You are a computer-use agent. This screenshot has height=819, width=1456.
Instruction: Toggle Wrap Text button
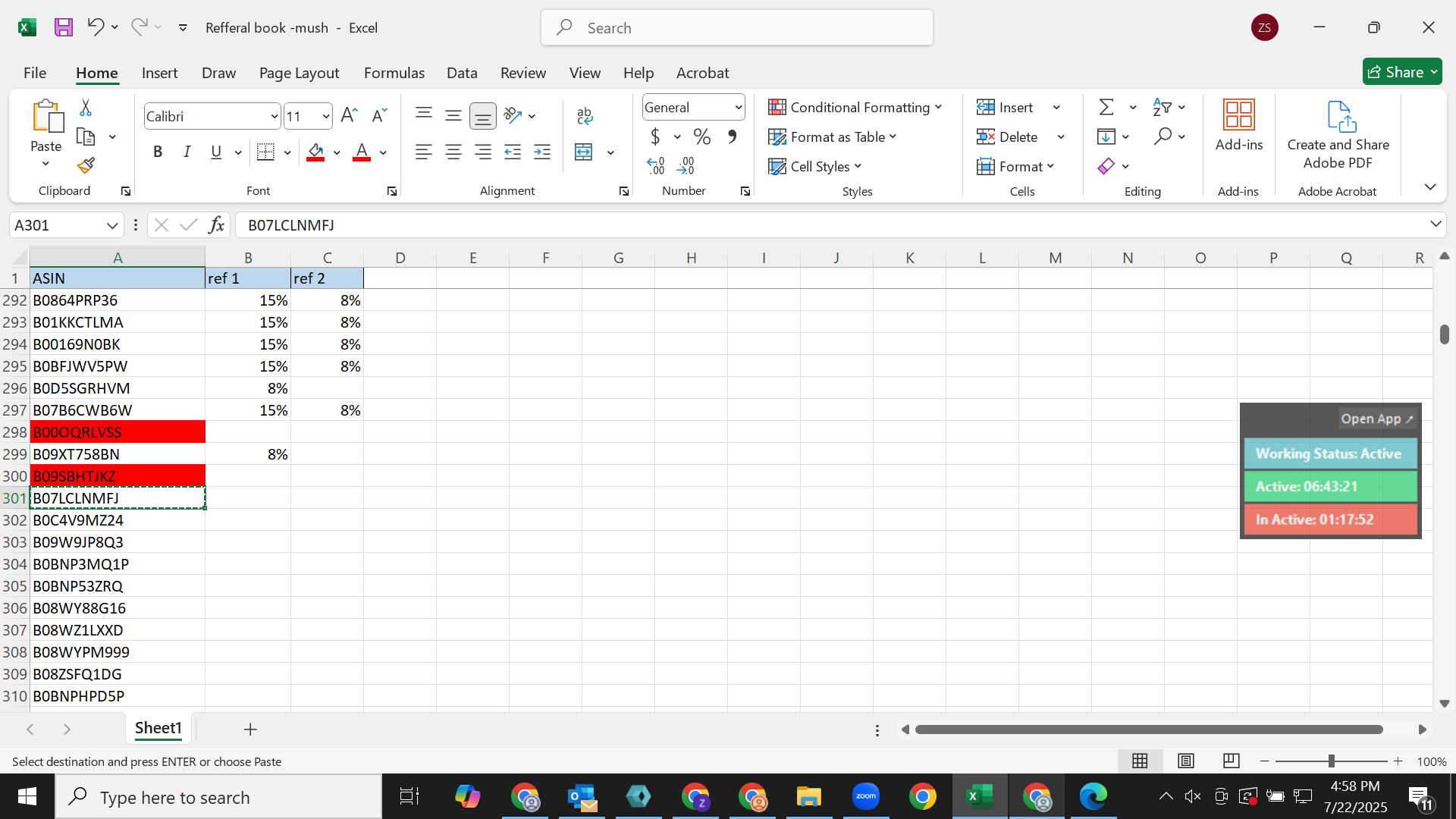[585, 116]
